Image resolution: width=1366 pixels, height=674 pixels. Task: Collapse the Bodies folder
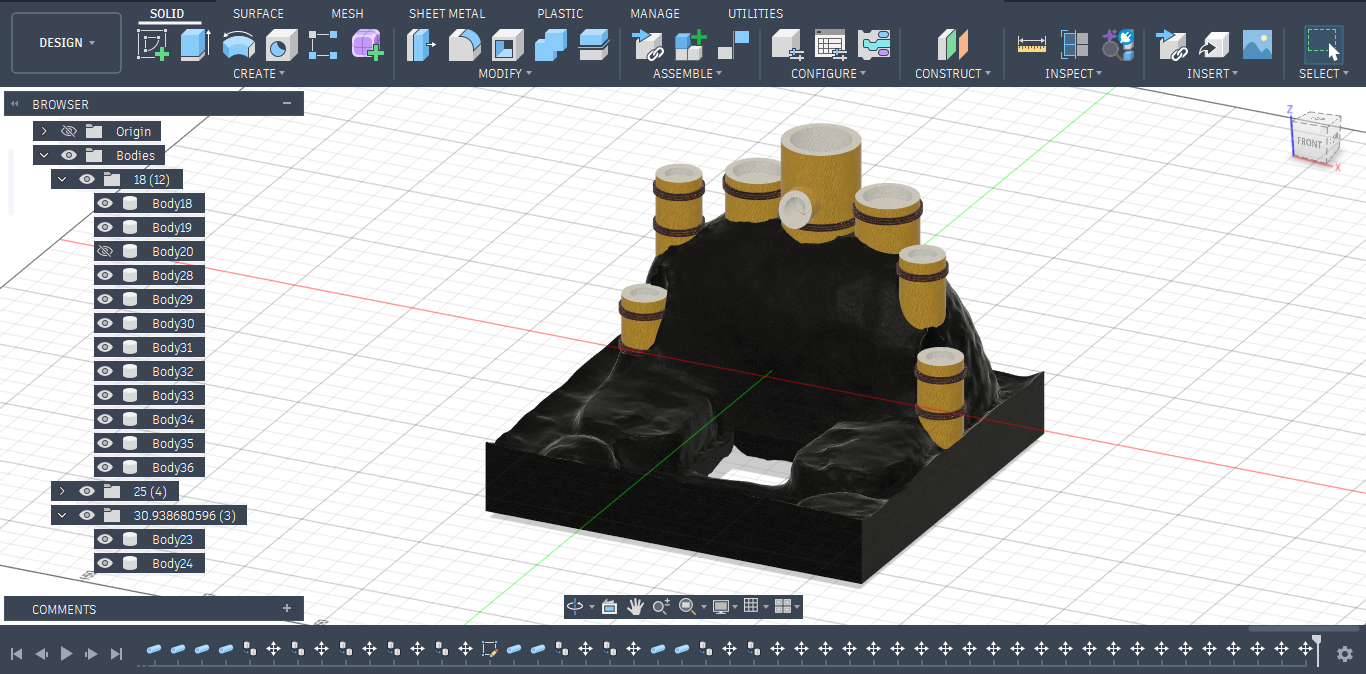tap(44, 155)
